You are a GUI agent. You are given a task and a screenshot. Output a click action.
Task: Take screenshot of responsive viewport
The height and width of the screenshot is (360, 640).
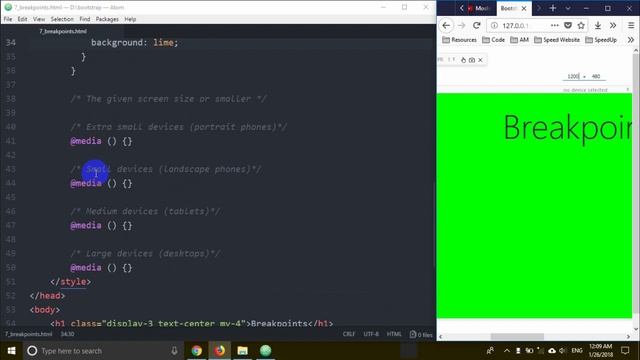(x=472, y=60)
